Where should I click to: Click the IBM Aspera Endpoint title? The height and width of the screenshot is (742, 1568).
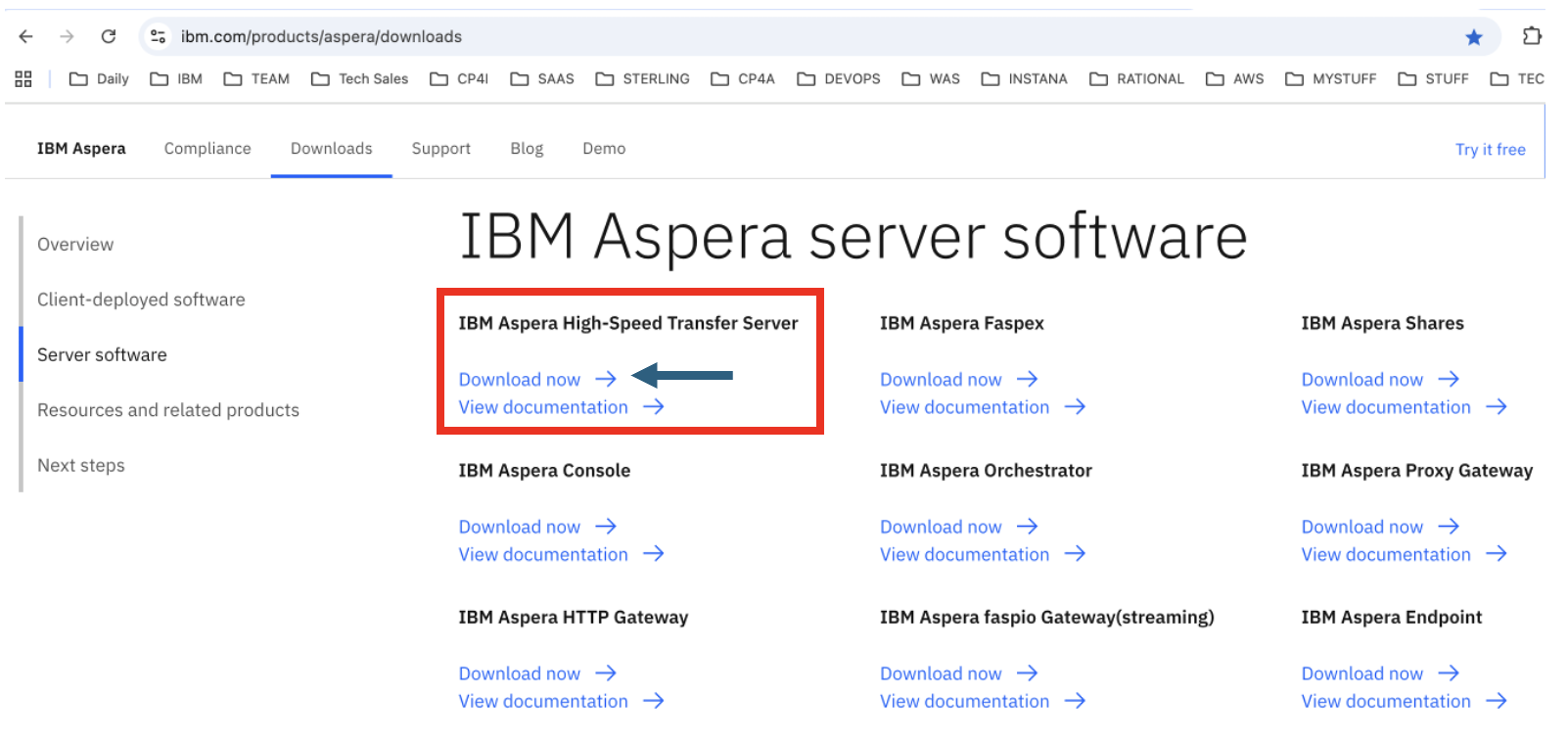tap(1392, 618)
